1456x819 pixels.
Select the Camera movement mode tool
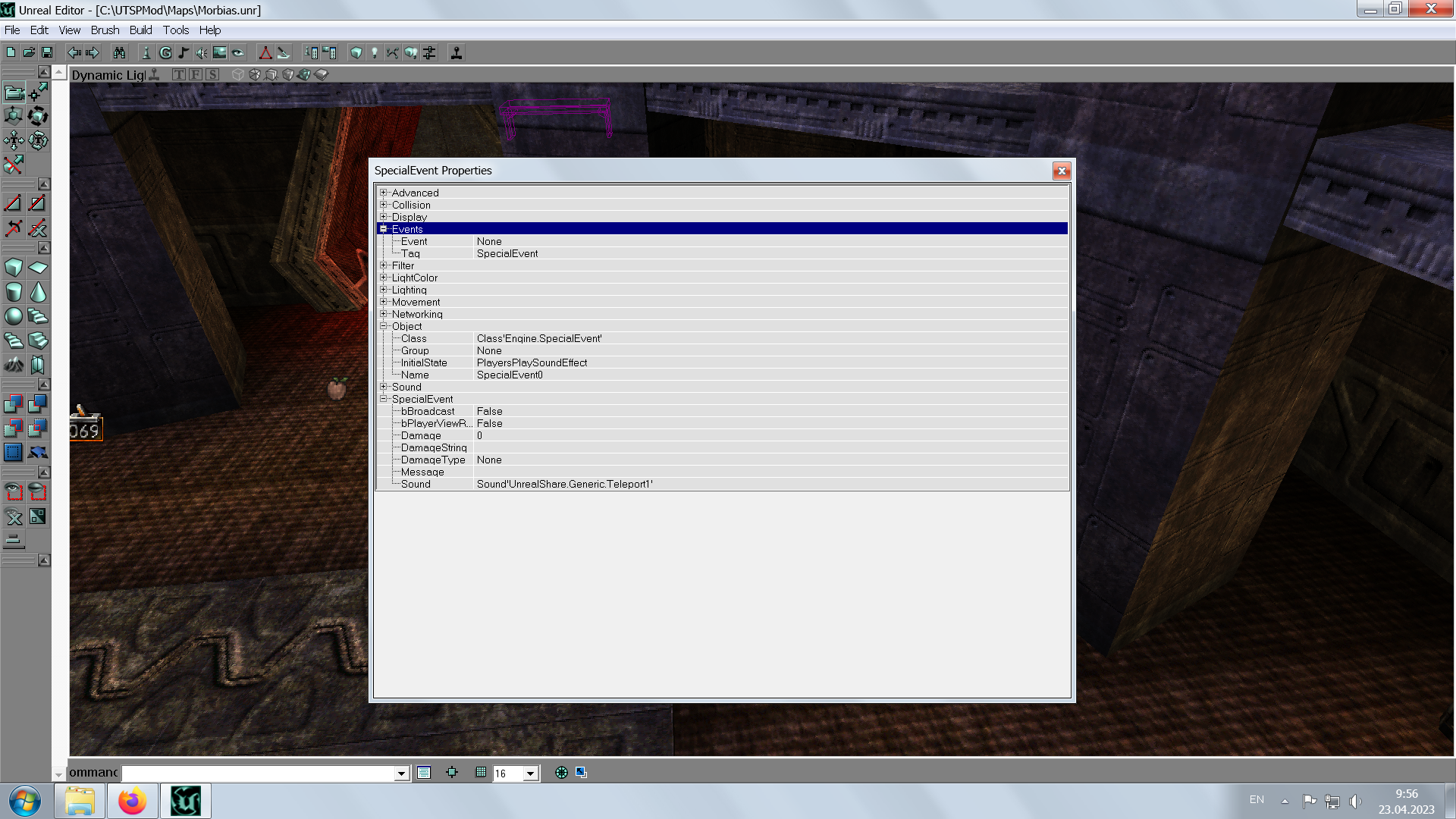14,93
